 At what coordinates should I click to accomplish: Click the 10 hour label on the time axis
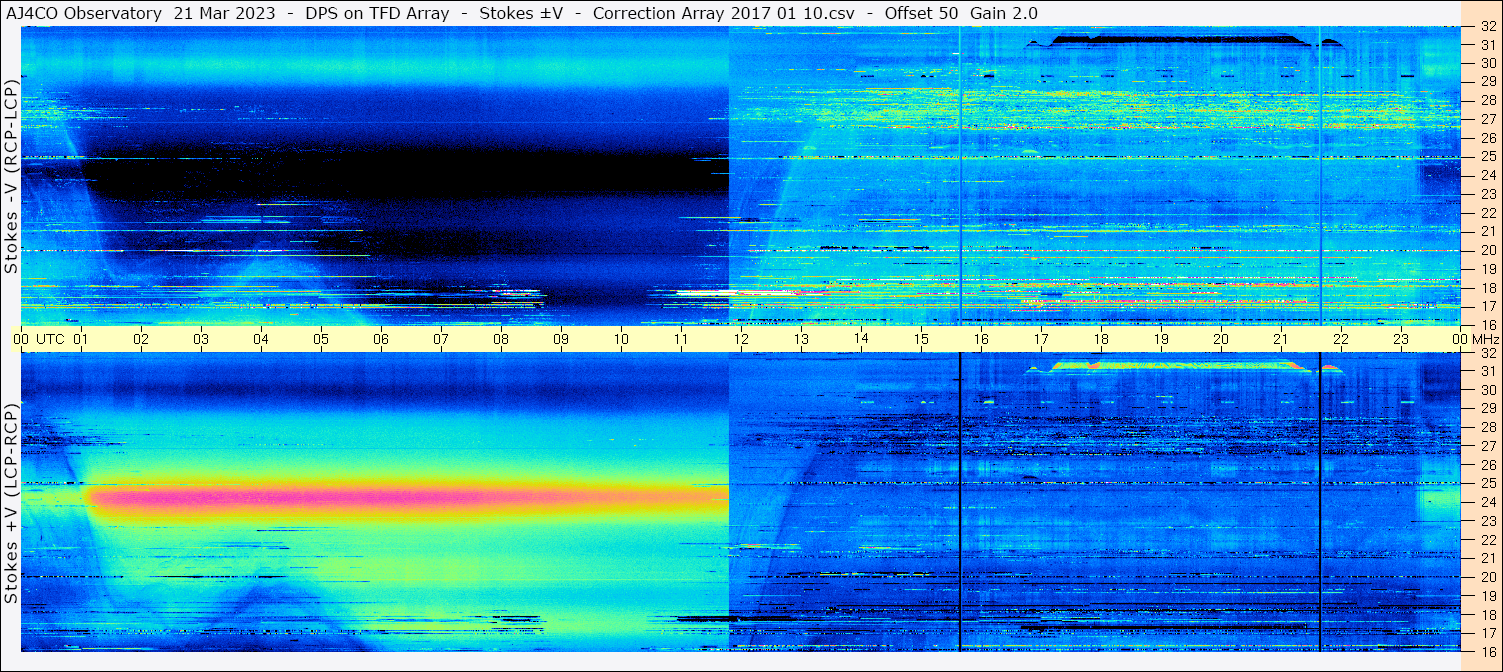(x=621, y=339)
